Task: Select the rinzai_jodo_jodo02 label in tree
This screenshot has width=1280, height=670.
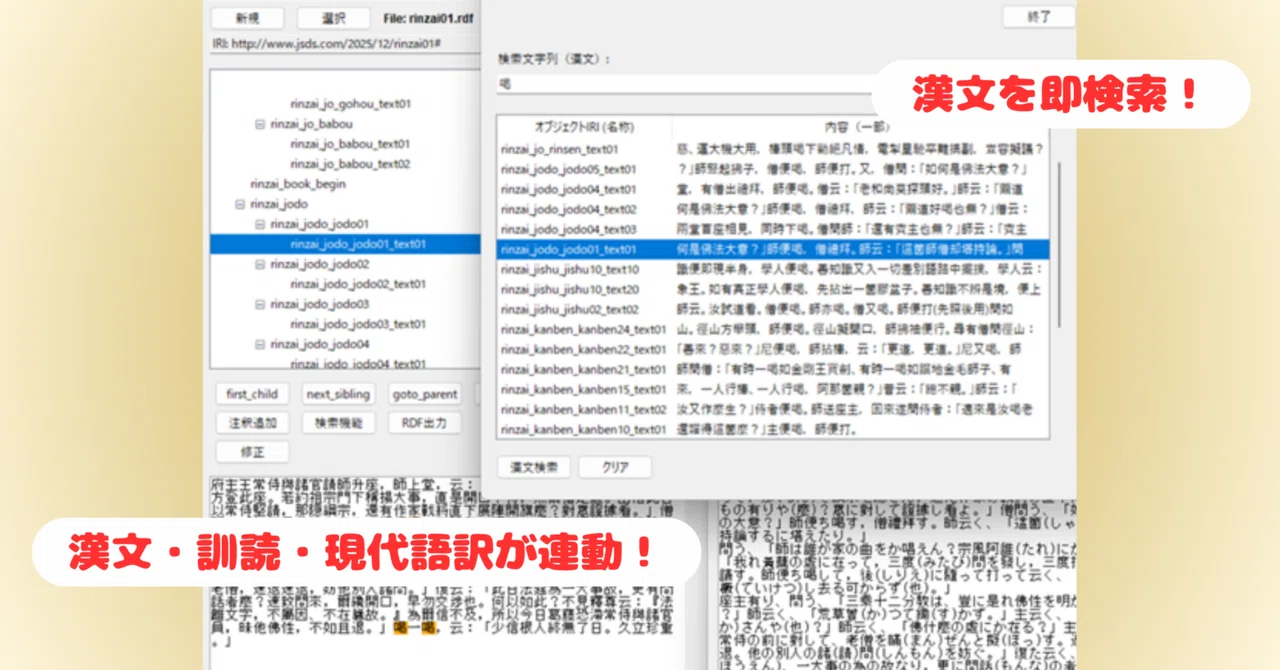Action: [319, 264]
